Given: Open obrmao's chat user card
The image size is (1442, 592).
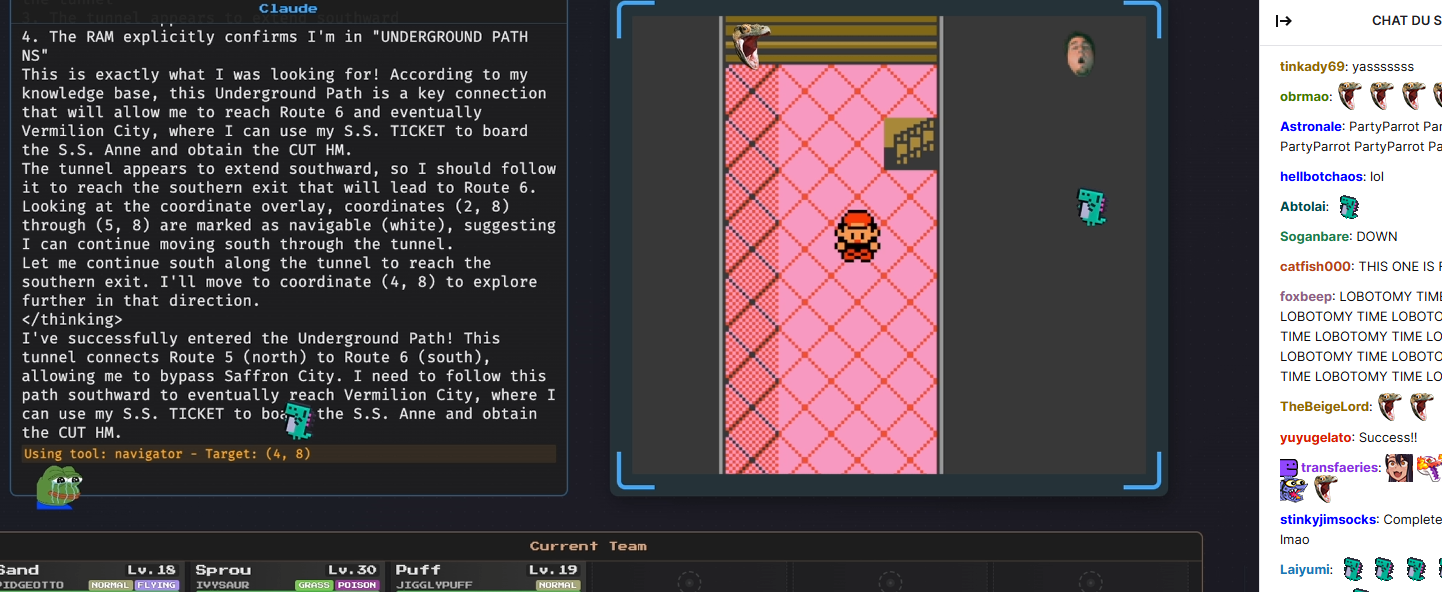Looking at the screenshot, I should pyautogui.click(x=1305, y=97).
